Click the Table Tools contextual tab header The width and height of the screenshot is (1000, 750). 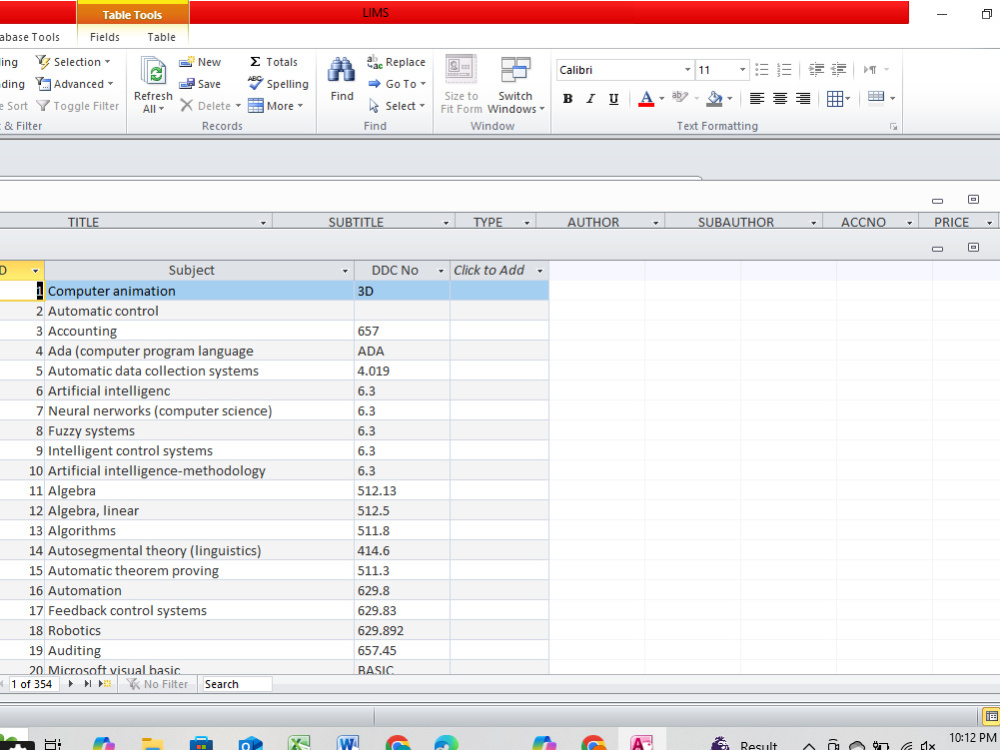(133, 15)
